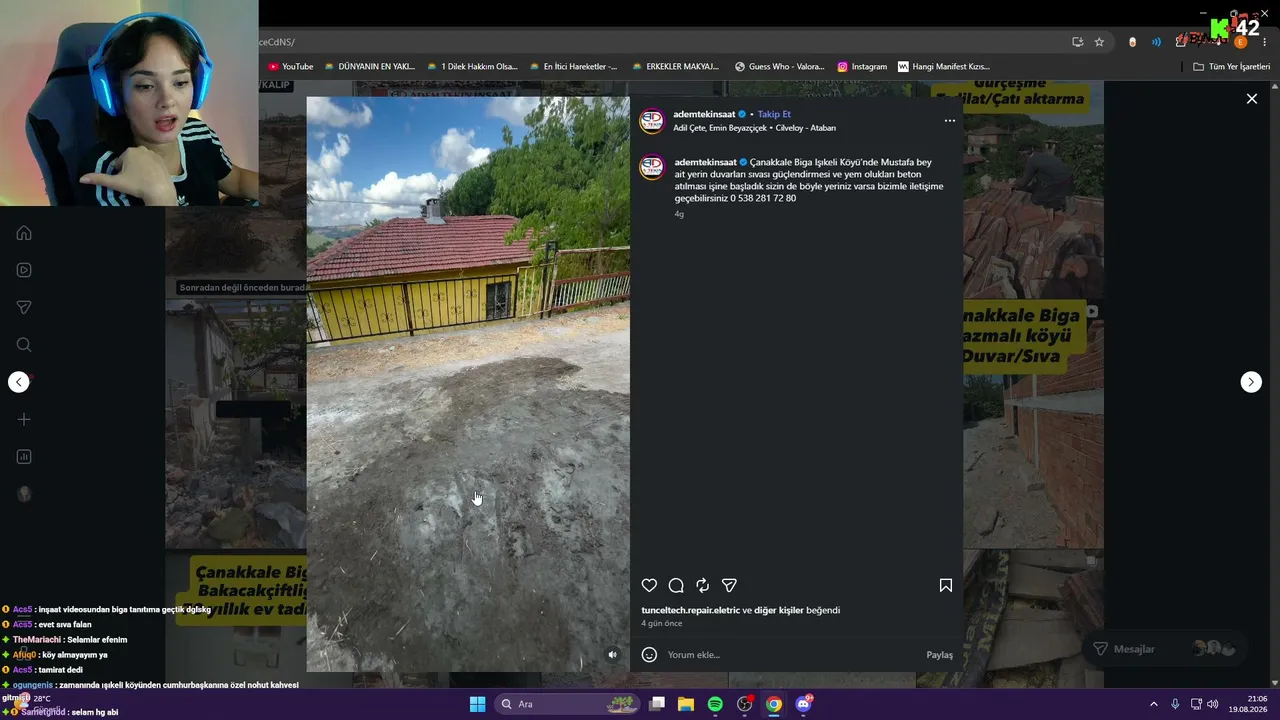Open Direct messages paper-plane icon in sidebar
Viewport: 1280px width, 720px height.
pos(24,307)
